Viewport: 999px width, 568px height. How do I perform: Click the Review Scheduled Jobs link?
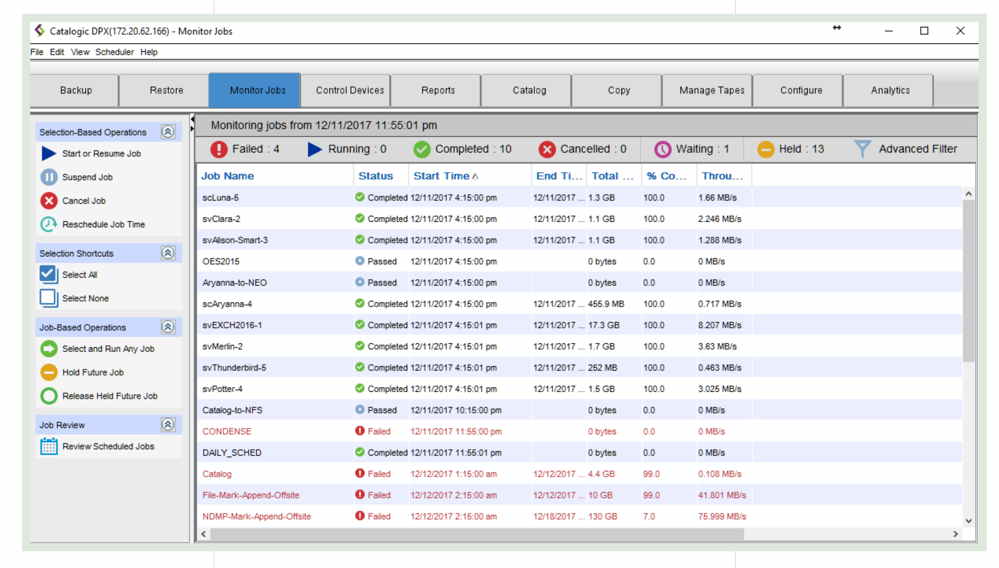click(108, 446)
